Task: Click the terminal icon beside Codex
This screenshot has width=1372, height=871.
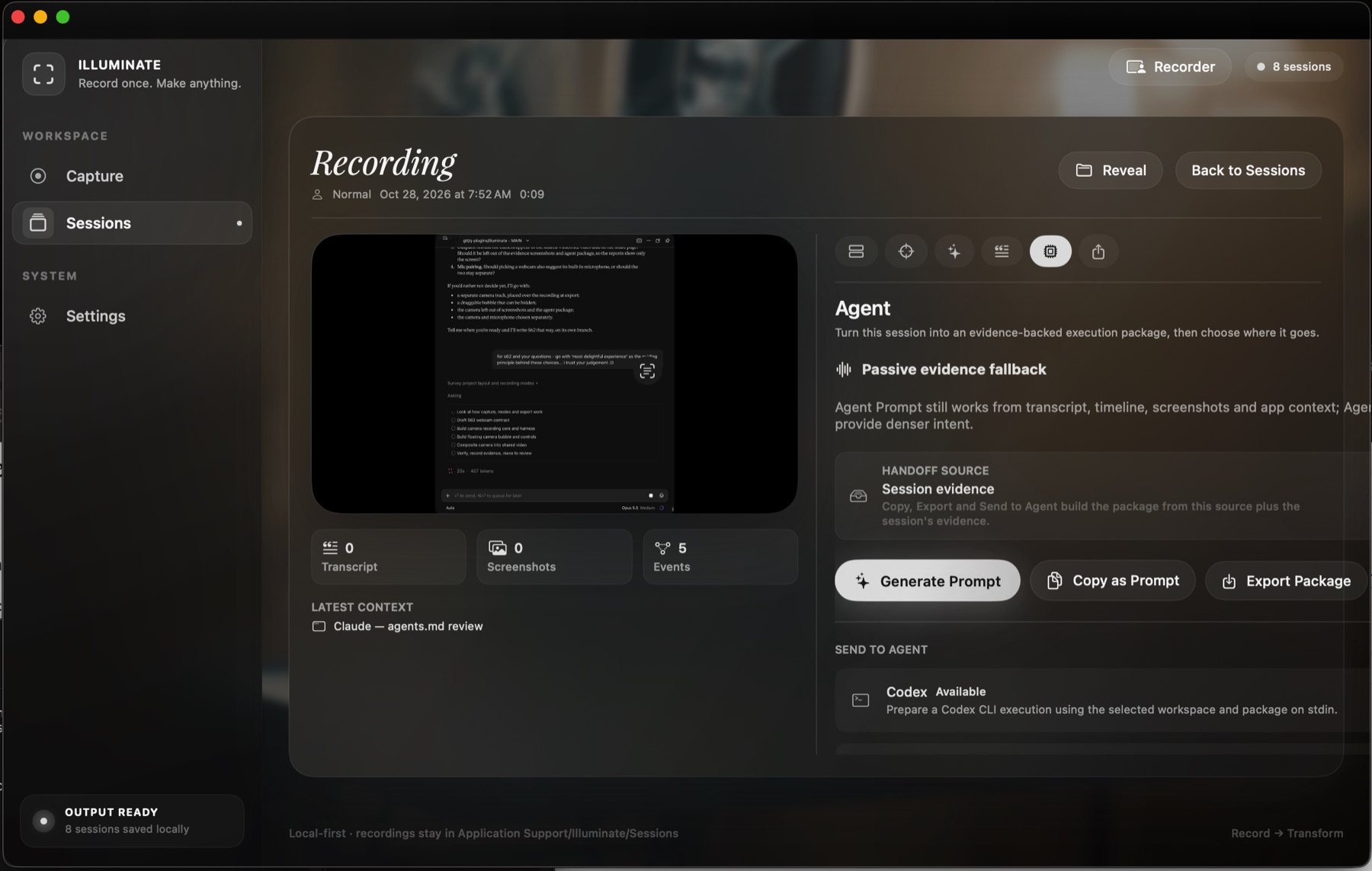Action: (x=861, y=700)
